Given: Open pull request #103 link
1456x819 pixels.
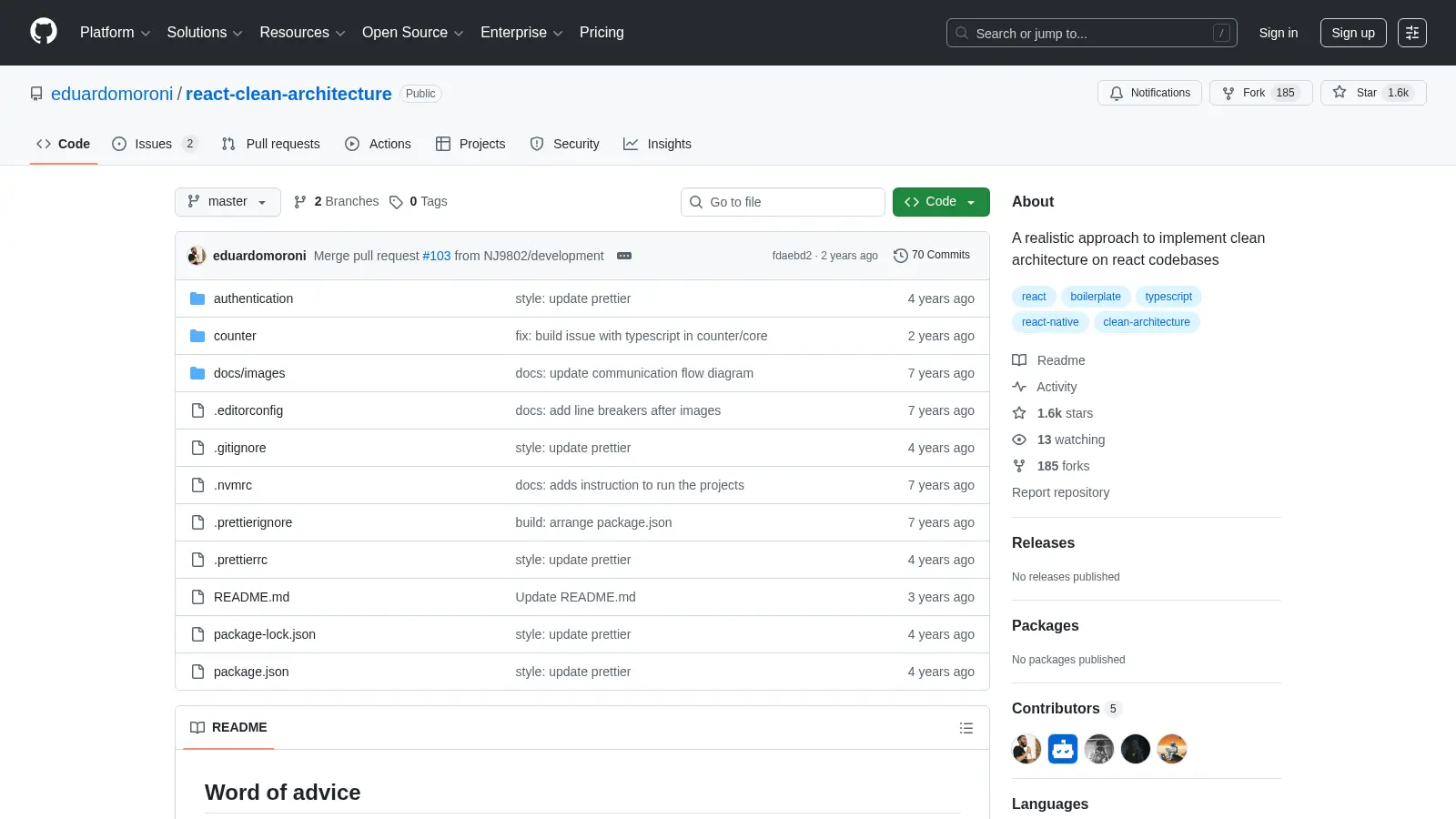Looking at the screenshot, I should (437, 256).
